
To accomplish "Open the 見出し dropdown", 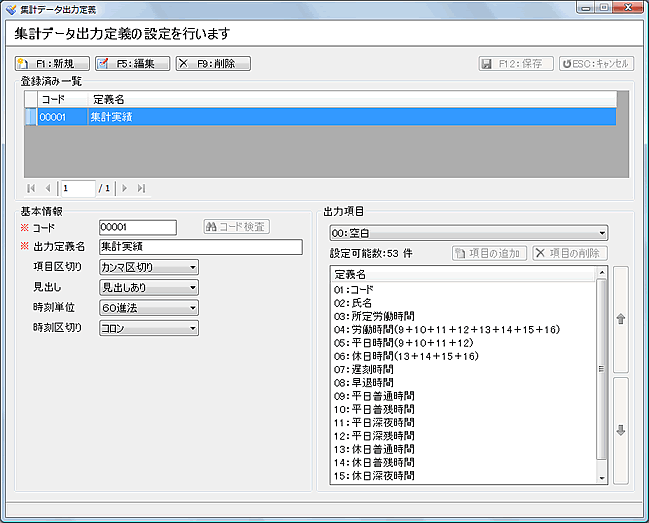I will [x=149, y=287].
